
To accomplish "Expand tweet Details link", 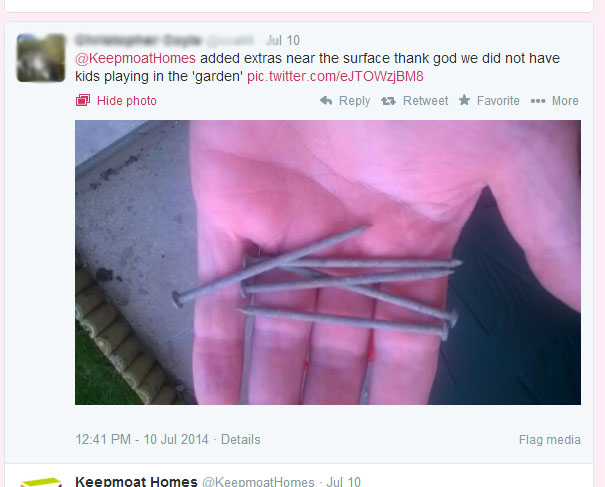I will 240,439.
